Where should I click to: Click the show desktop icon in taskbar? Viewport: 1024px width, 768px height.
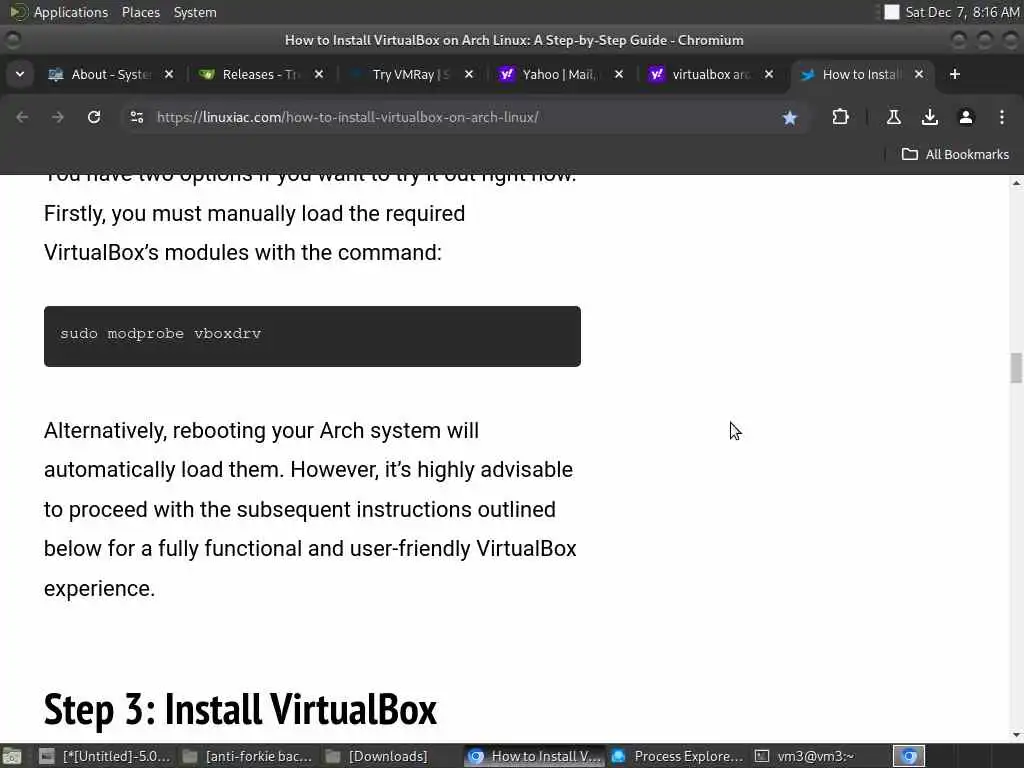[11, 756]
